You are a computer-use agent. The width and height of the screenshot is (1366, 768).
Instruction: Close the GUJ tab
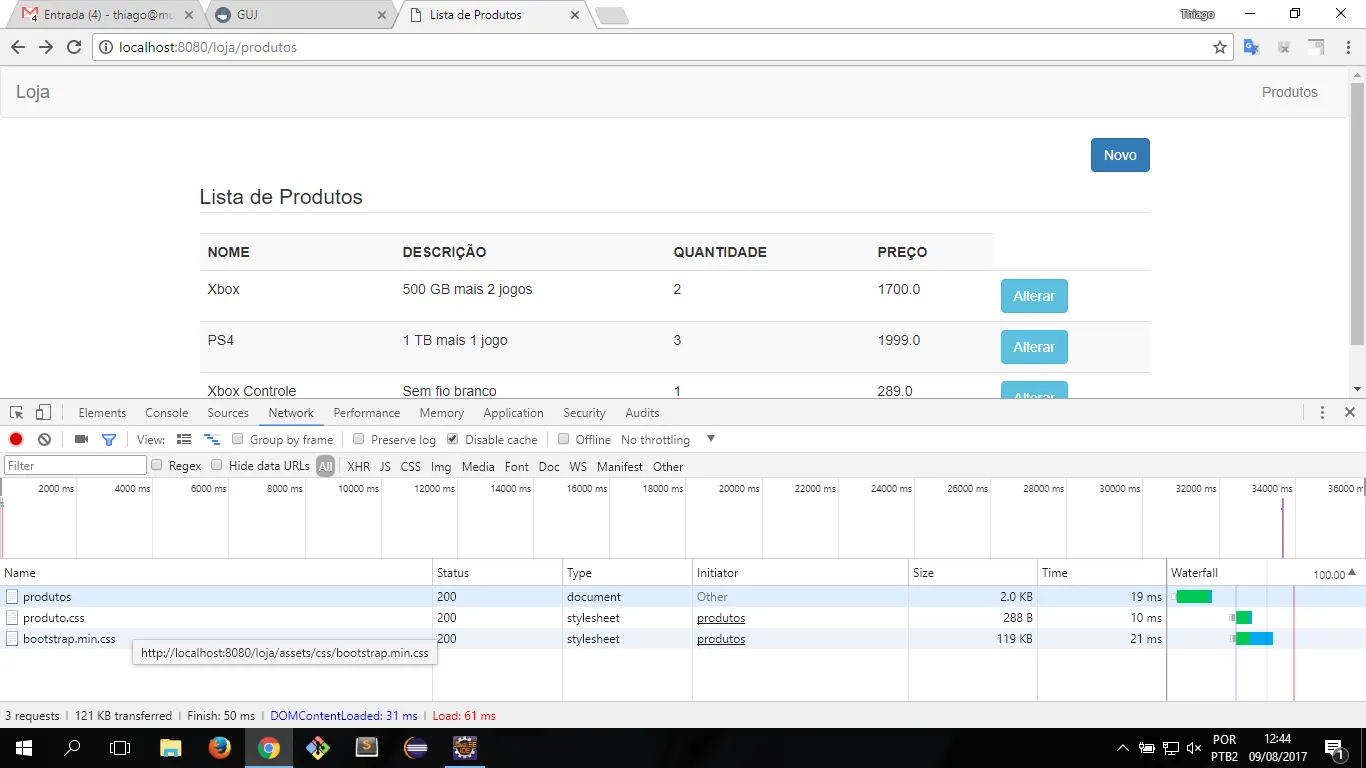pos(382,15)
